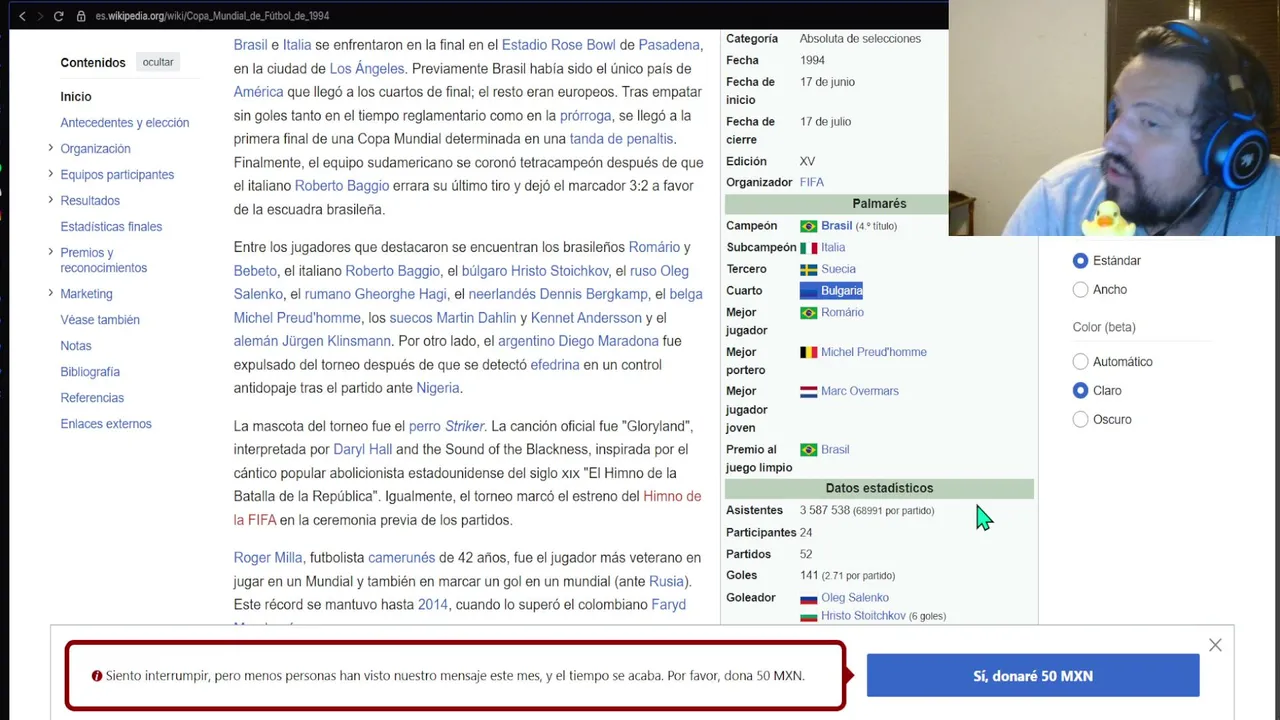Open the Notas section

pos(76,346)
